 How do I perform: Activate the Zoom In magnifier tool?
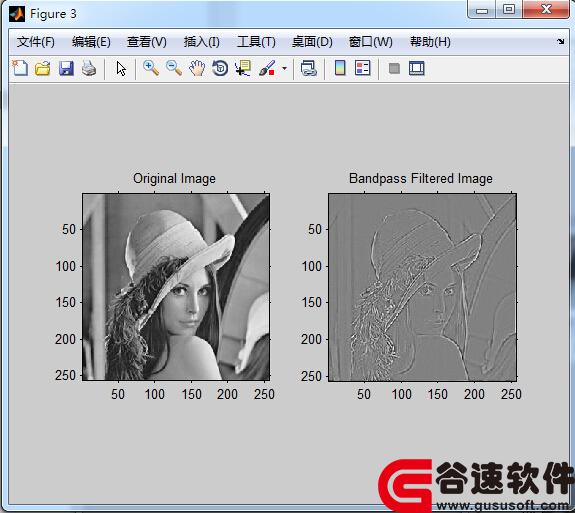coord(151,68)
